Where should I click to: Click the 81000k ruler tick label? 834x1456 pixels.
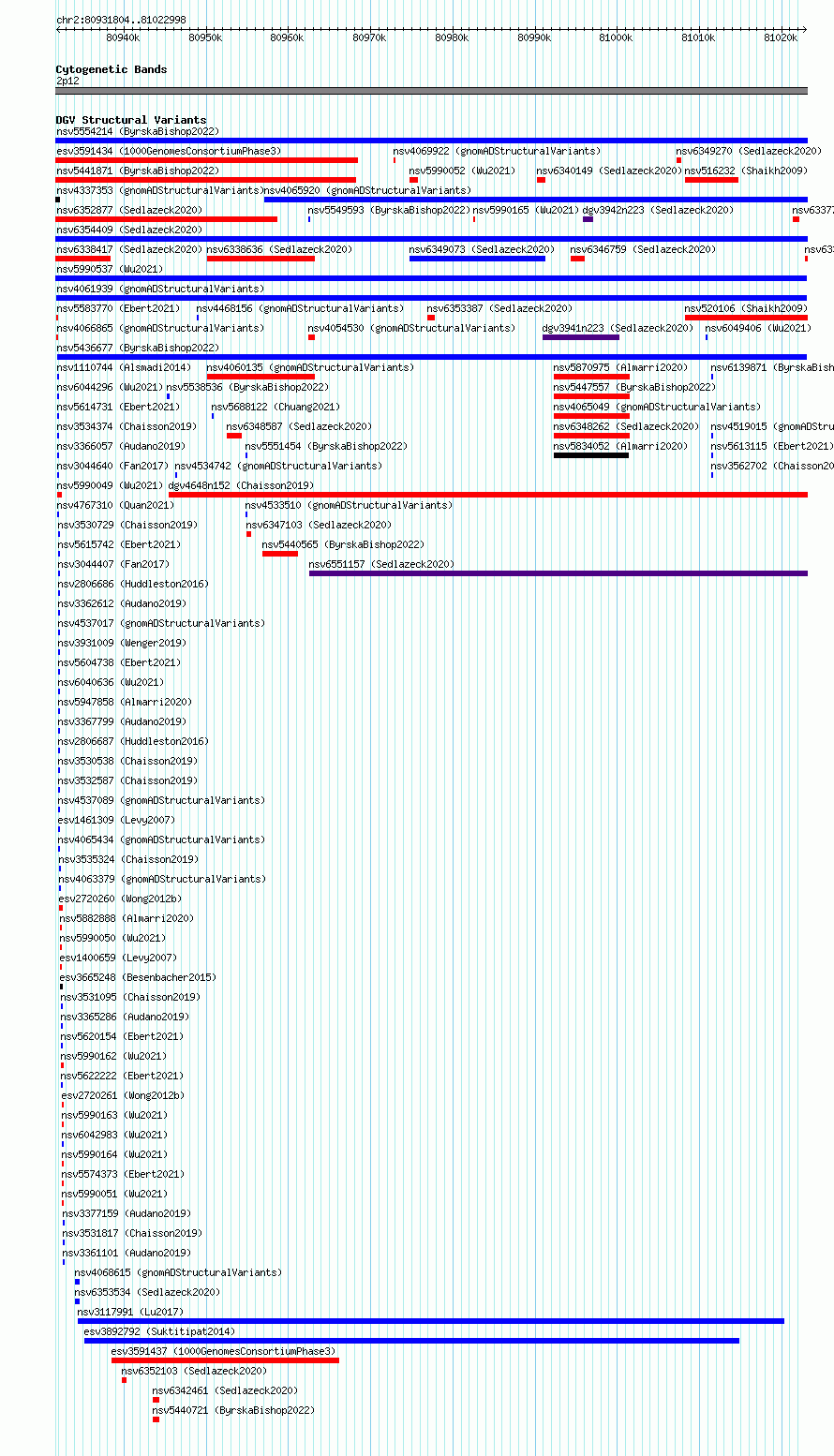click(x=616, y=37)
